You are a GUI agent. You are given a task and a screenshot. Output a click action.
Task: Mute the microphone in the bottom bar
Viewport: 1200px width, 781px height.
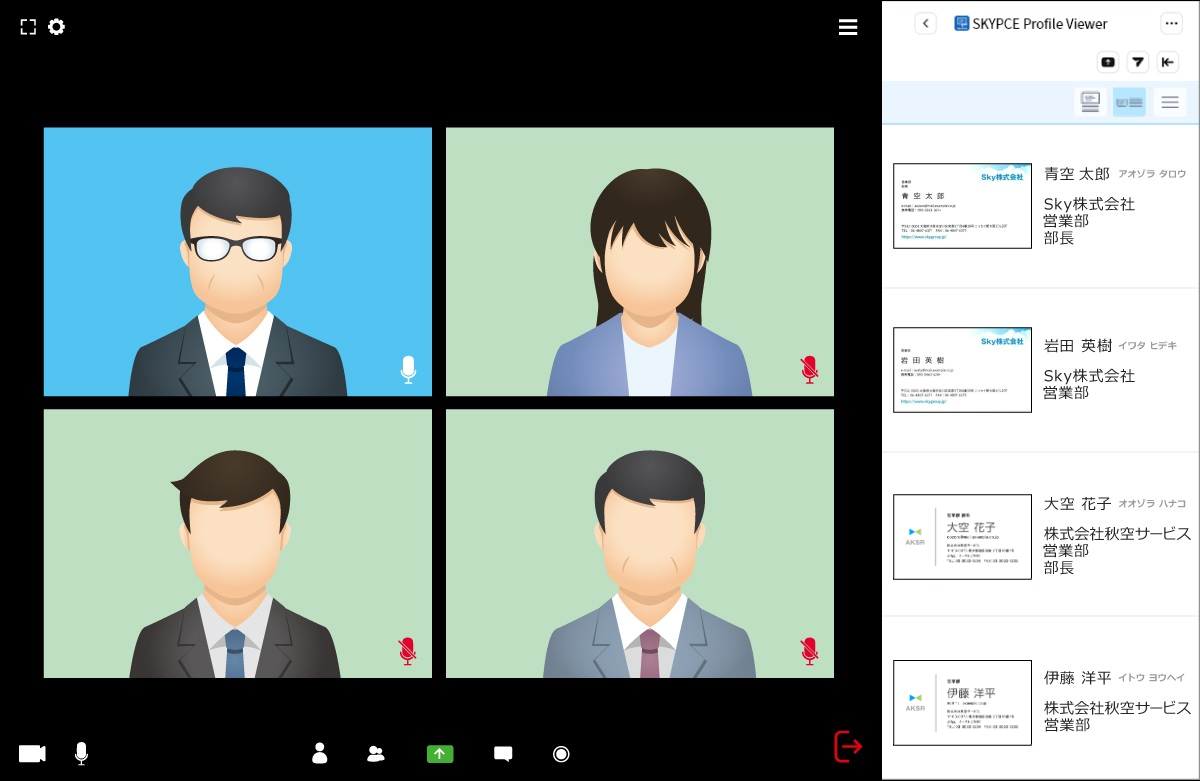tap(81, 754)
